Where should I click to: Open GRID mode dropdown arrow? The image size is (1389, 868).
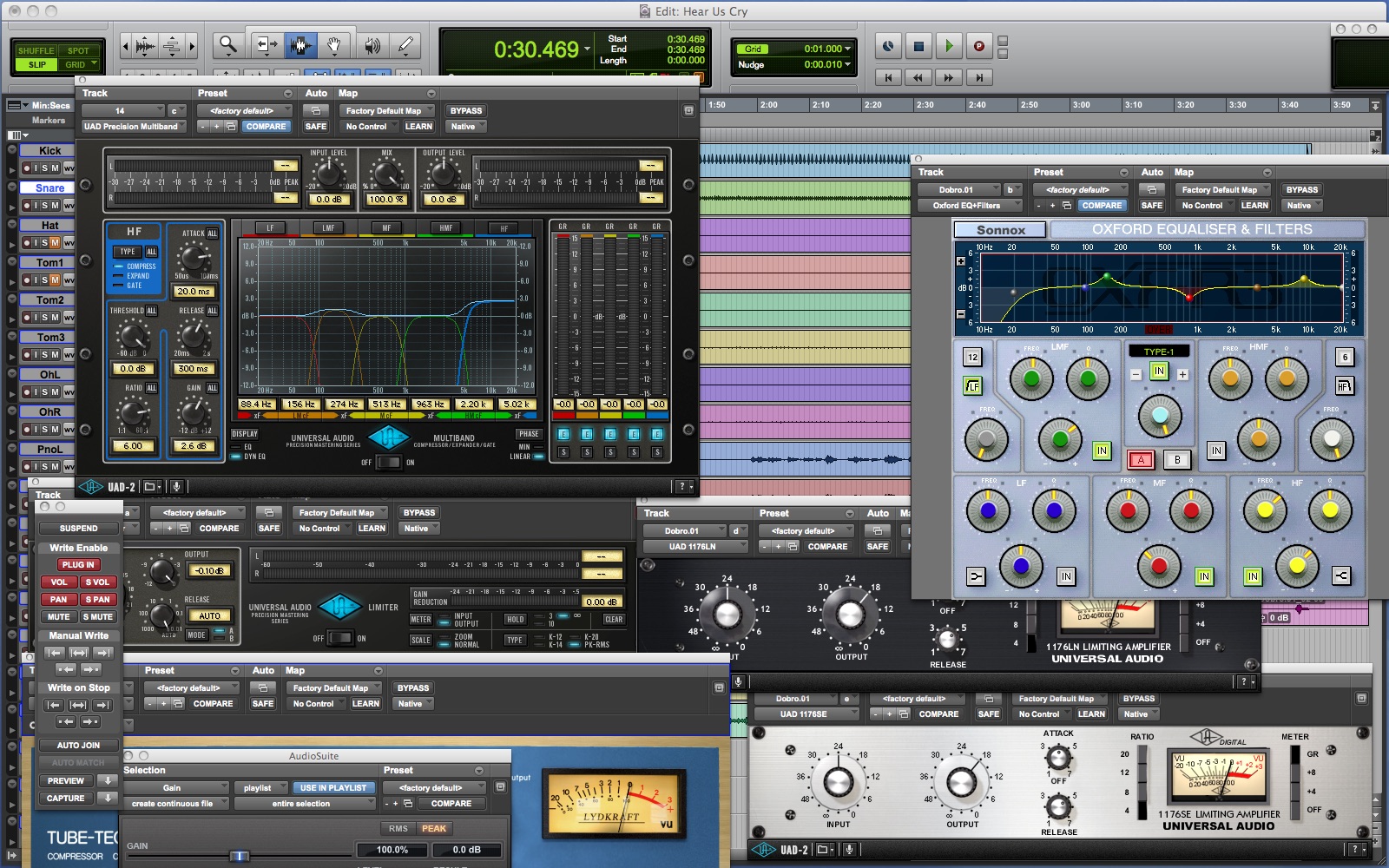pos(94,64)
